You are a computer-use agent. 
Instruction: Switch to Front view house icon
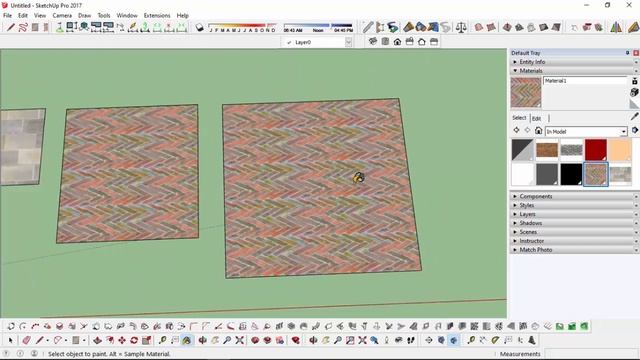pos(398,42)
